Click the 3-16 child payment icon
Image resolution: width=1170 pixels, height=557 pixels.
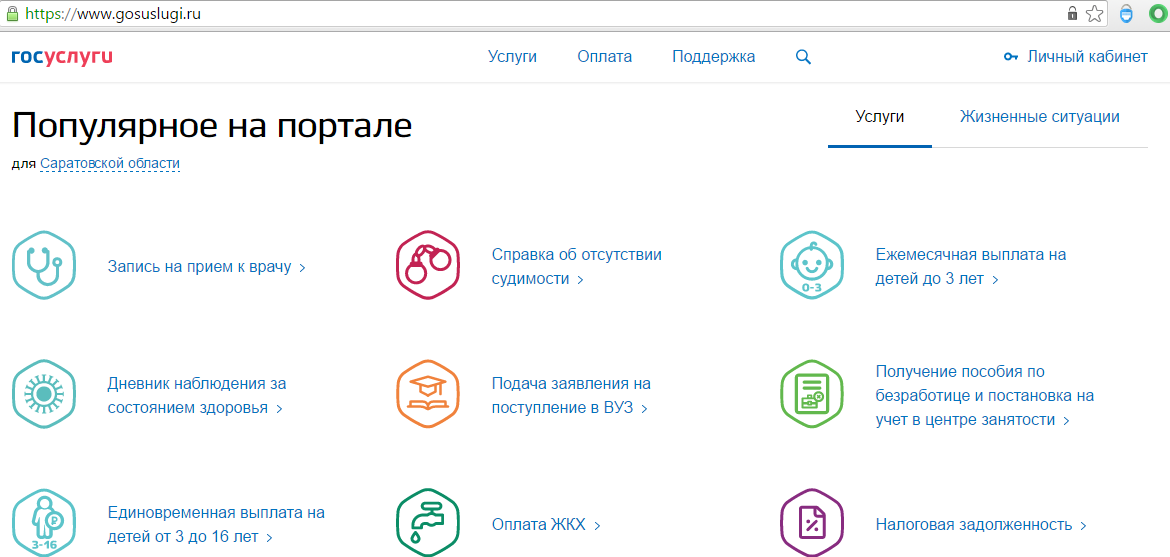[44, 523]
